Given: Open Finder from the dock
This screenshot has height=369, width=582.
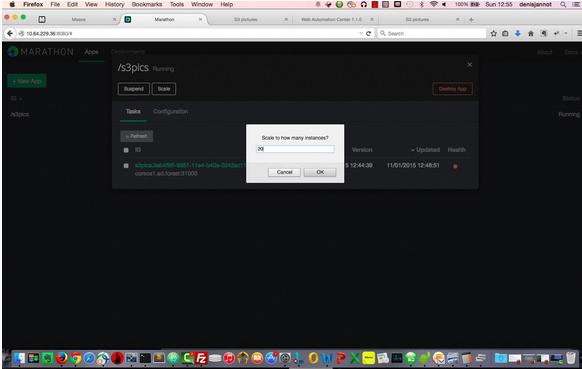Looking at the screenshot, I should coord(19,358).
